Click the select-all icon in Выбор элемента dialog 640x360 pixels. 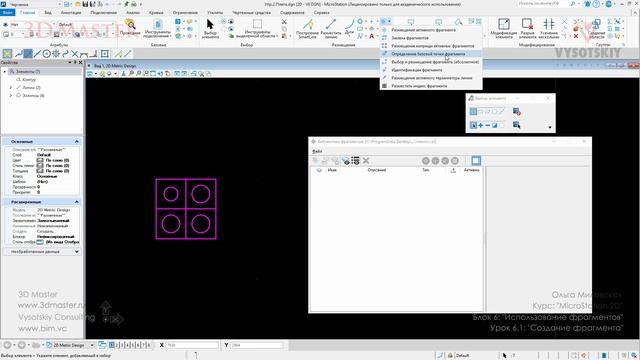(x=516, y=125)
